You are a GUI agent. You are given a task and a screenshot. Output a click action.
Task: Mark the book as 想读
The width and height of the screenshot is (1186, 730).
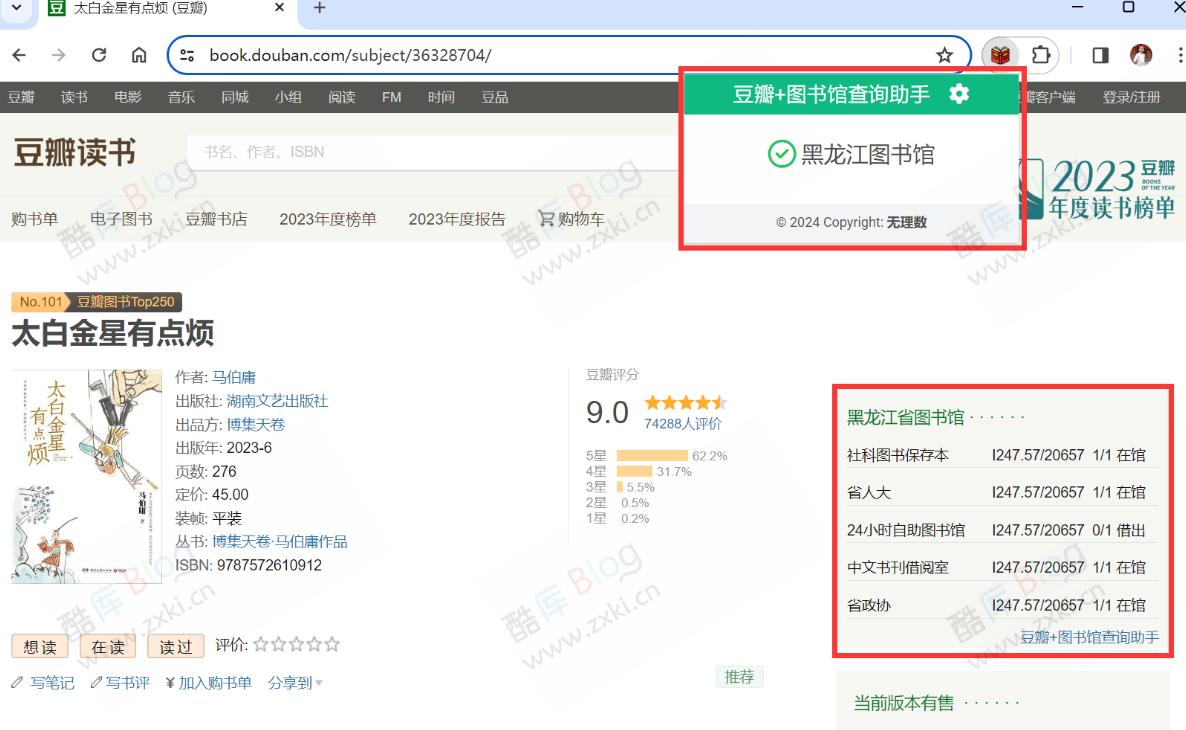pyautogui.click(x=40, y=646)
